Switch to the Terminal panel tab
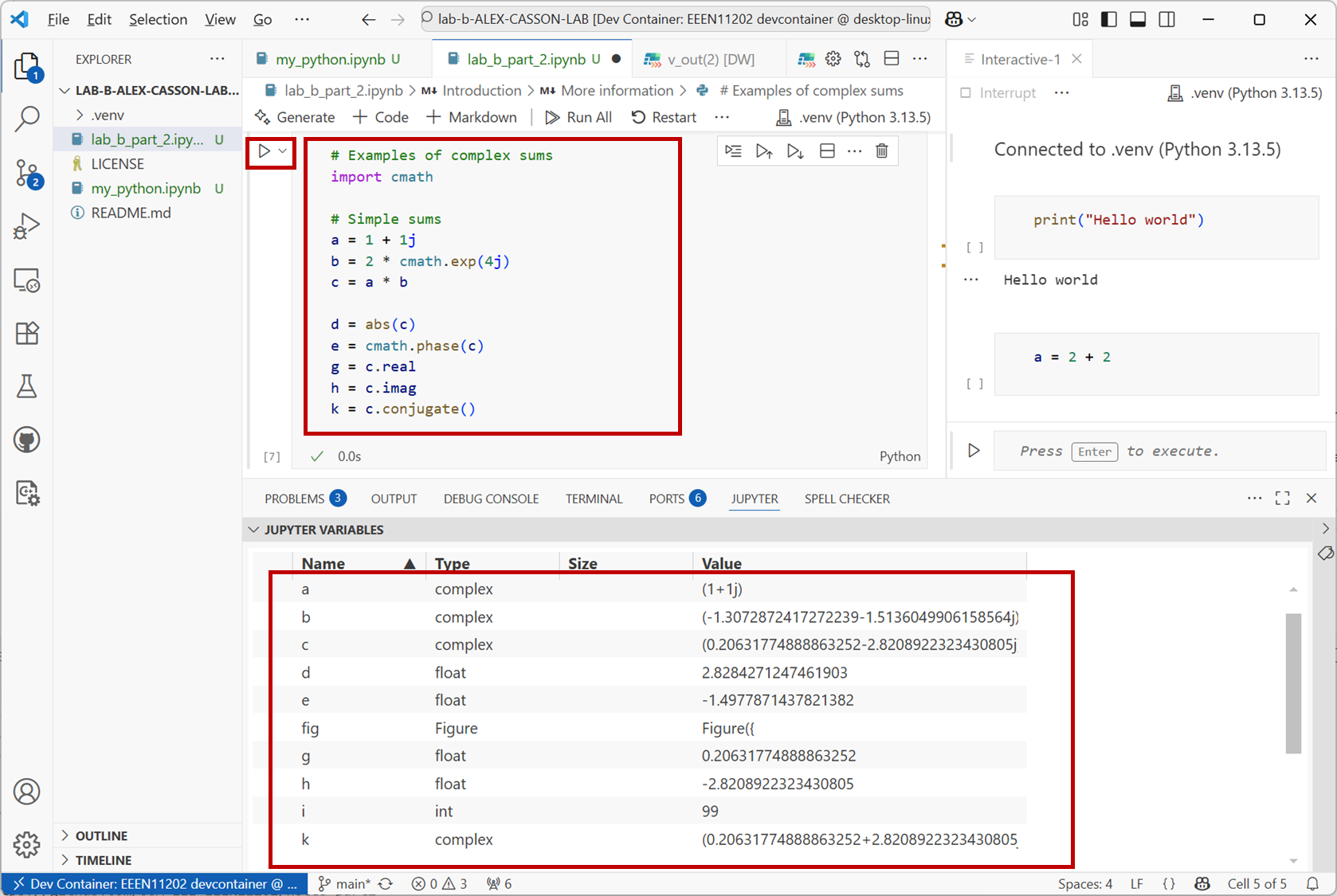The image size is (1337, 896). (594, 499)
